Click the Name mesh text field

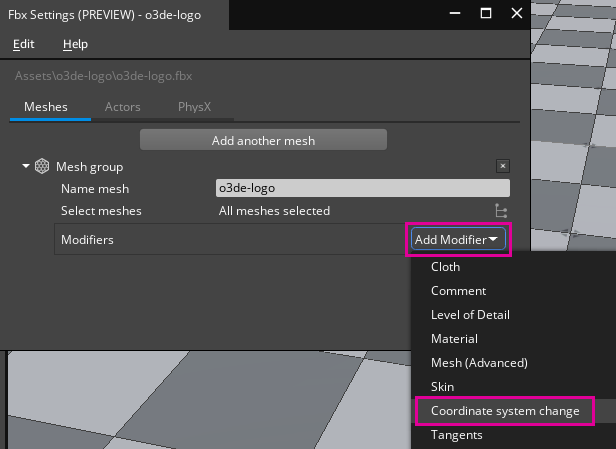click(x=362, y=188)
